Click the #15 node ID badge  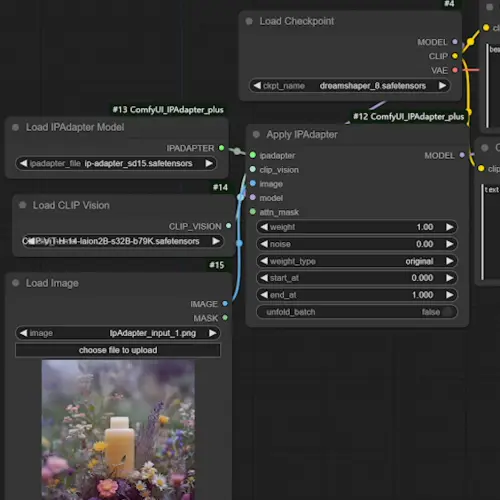[x=217, y=265]
